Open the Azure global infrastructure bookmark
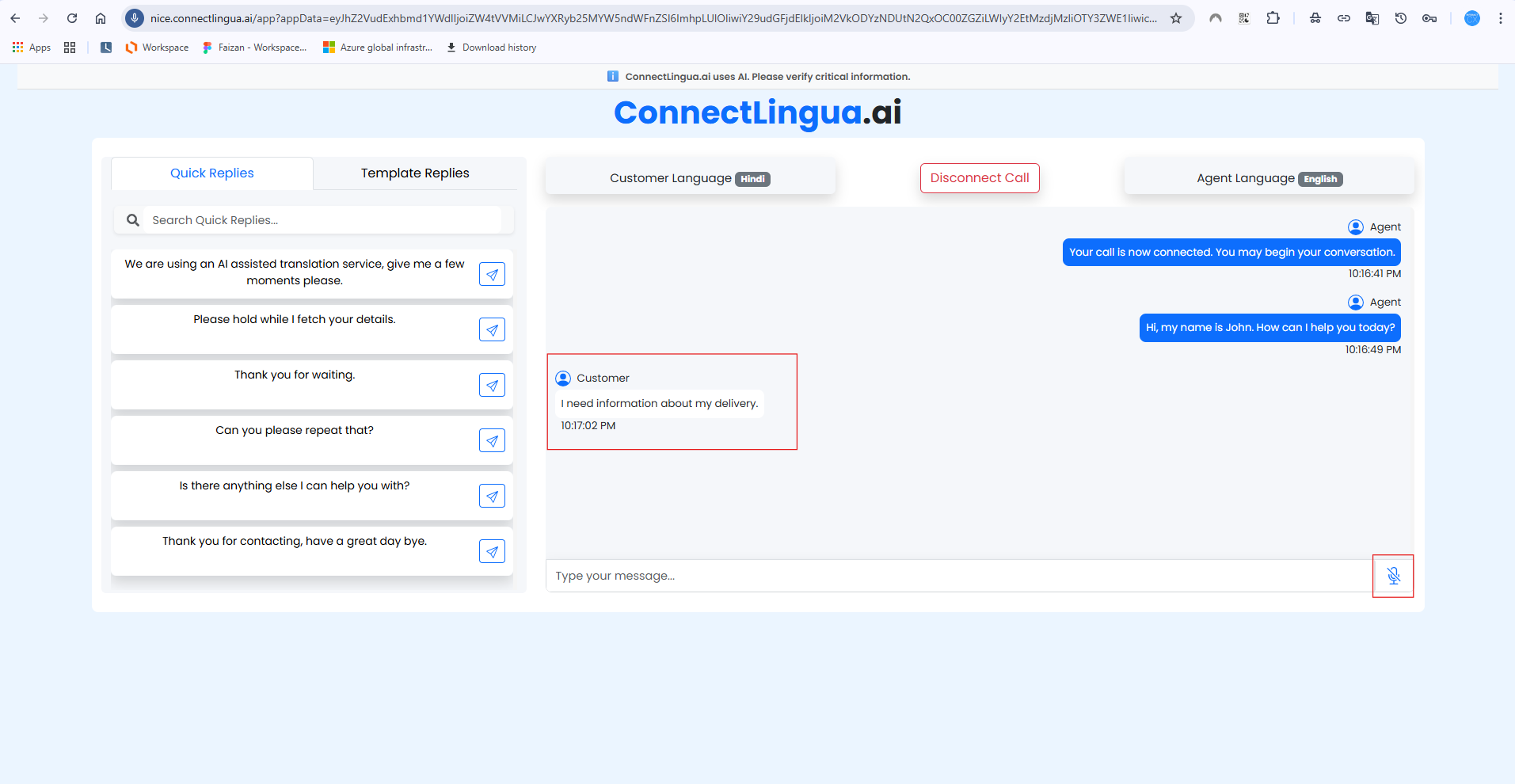This screenshot has width=1515, height=784. click(378, 48)
